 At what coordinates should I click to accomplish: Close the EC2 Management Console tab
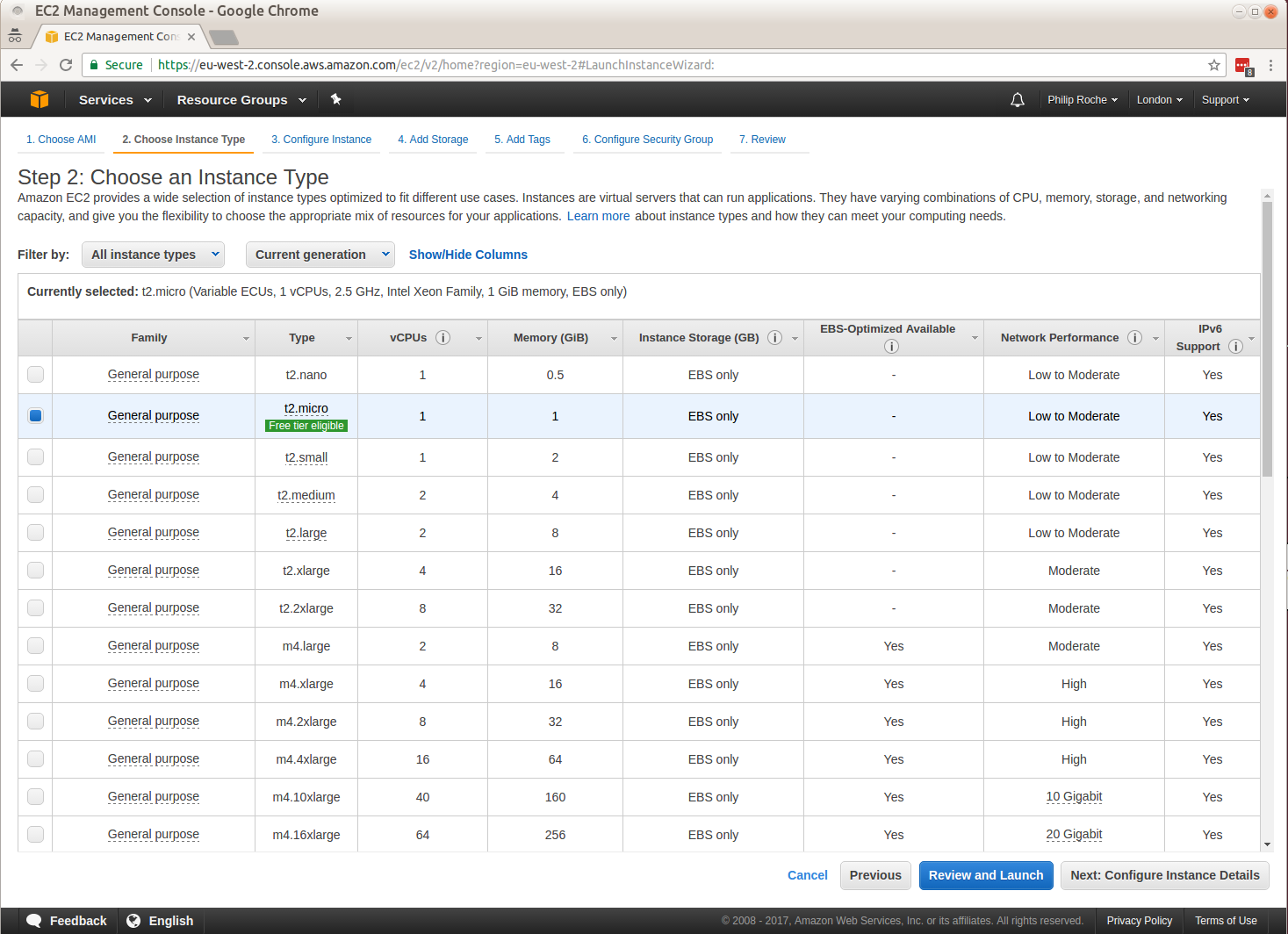(191, 37)
